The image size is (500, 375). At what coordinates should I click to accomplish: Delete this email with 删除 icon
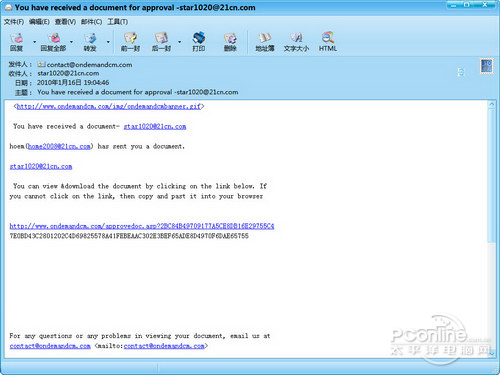click(x=230, y=42)
